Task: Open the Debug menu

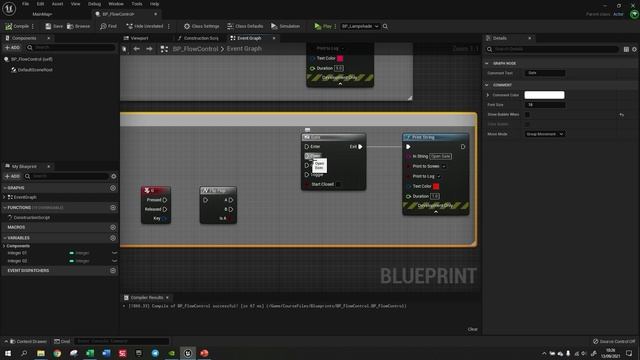Action: click(94, 4)
